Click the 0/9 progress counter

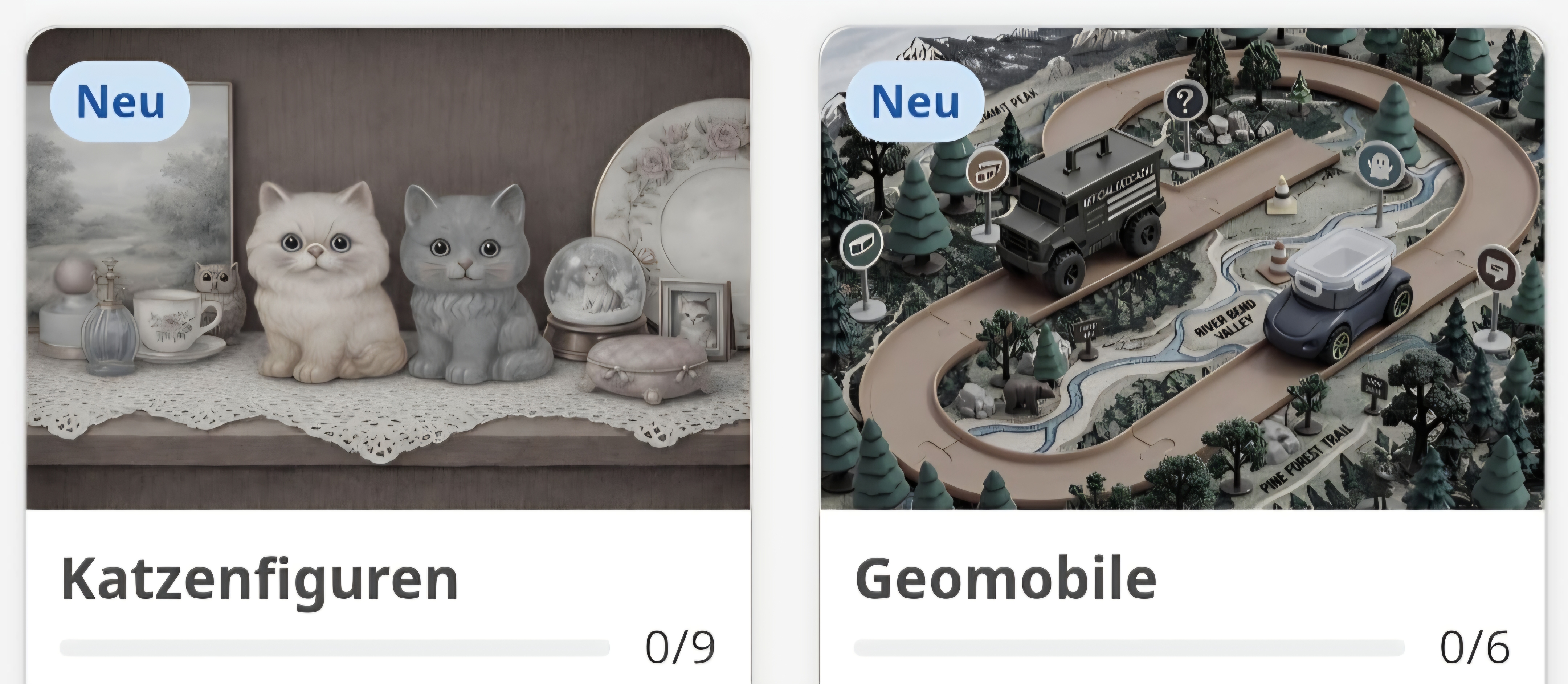[x=680, y=647]
